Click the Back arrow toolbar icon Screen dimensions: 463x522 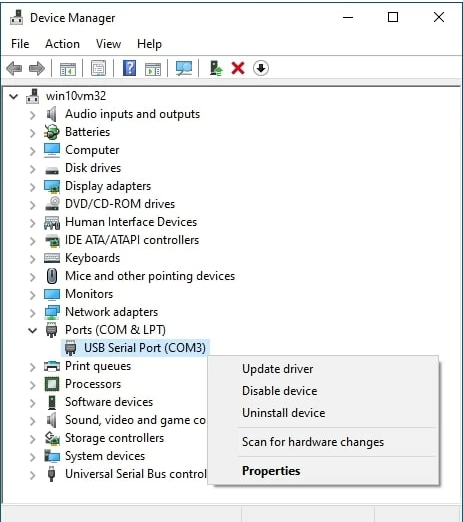point(14,68)
